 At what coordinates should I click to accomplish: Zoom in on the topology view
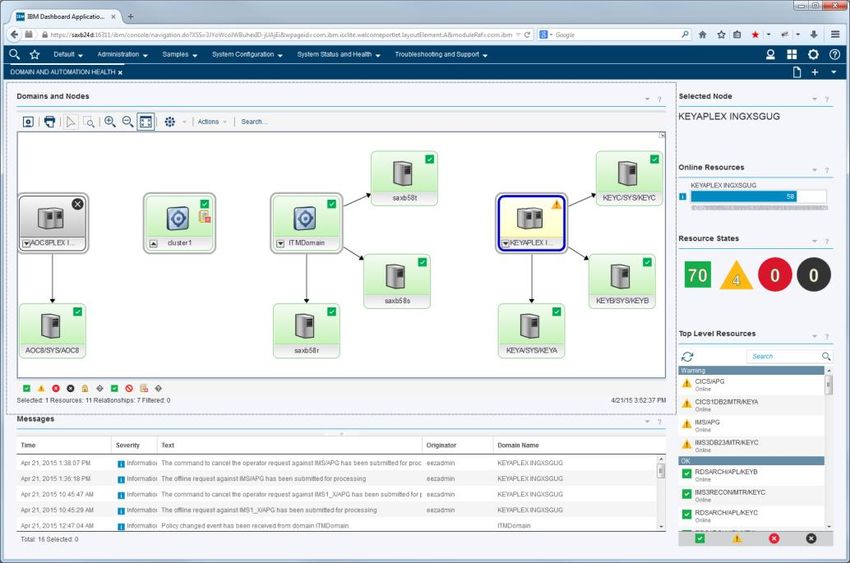point(110,121)
